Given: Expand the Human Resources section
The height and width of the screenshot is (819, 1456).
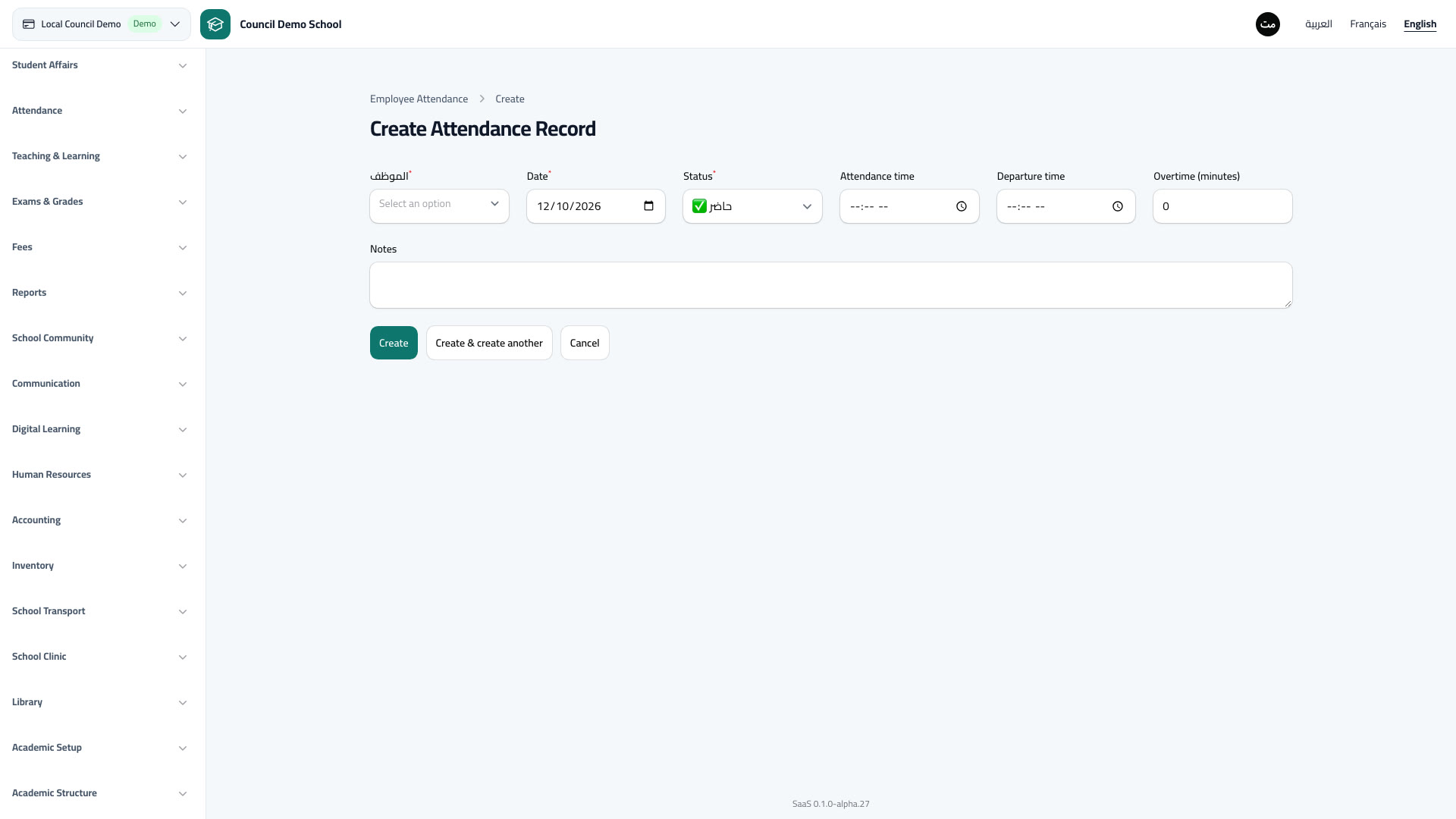Looking at the screenshot, I should point(99,475).
